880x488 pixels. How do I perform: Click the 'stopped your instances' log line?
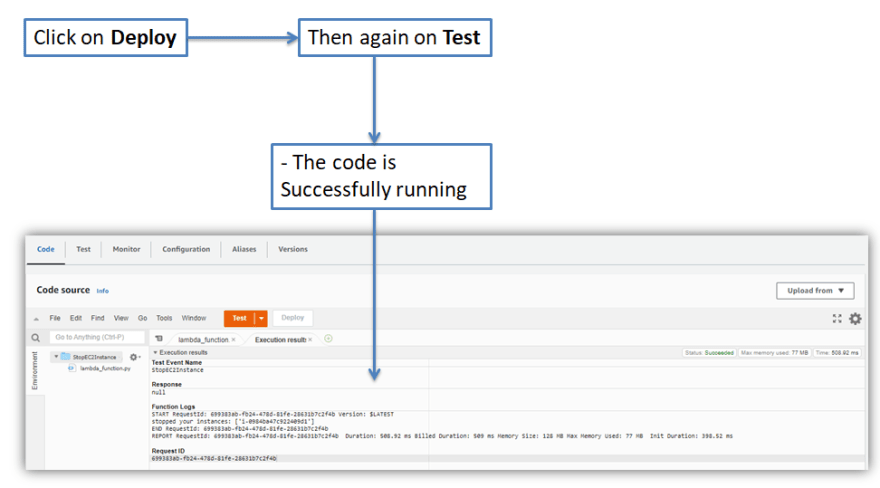point(233,421)
